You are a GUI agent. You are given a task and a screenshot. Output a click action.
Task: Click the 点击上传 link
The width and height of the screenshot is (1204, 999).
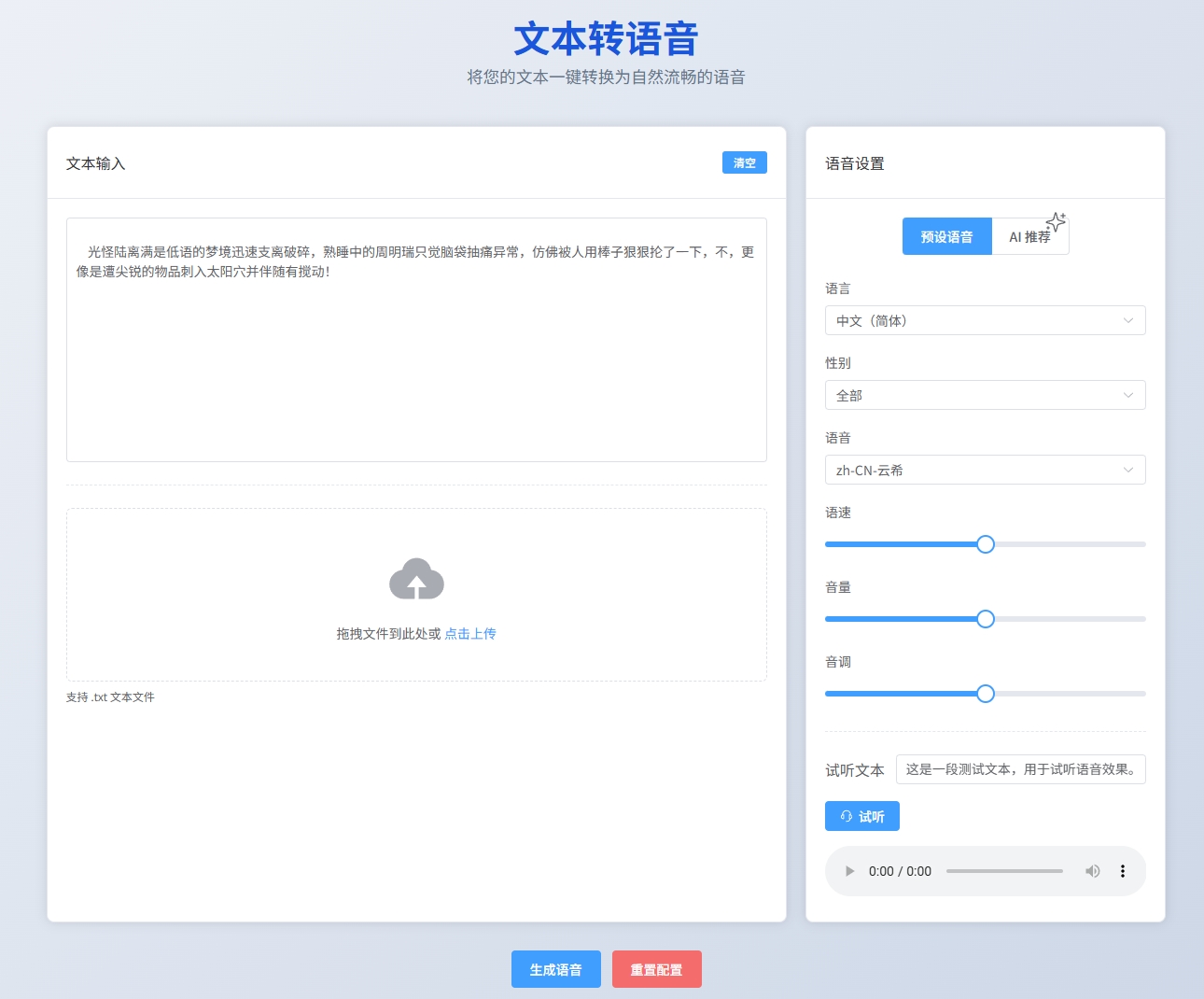(x=470, y=634)
